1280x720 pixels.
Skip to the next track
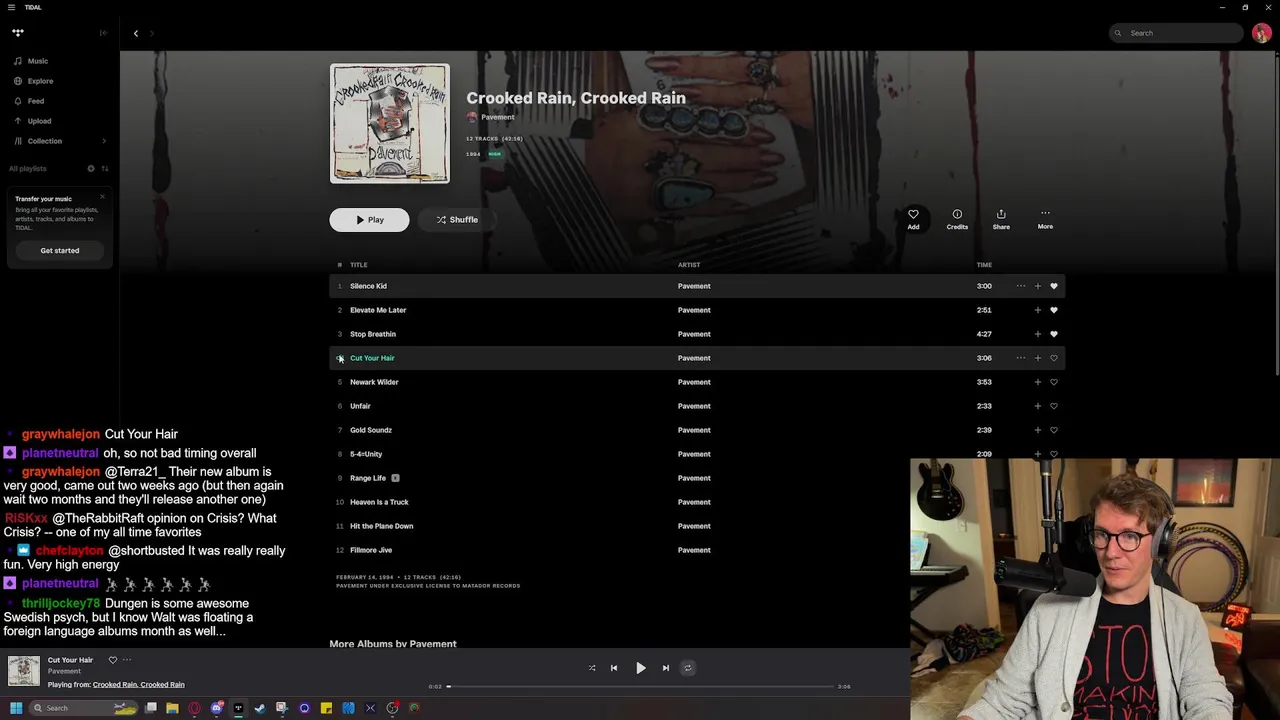click(666, 668)
